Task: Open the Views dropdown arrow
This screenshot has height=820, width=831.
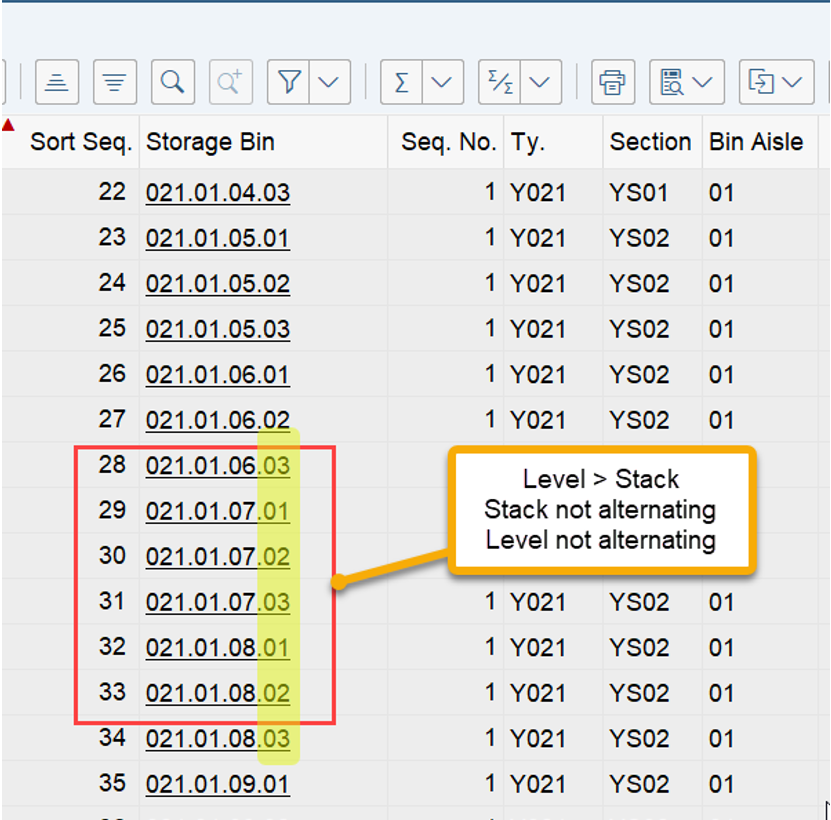Action: tap(703, 82)
